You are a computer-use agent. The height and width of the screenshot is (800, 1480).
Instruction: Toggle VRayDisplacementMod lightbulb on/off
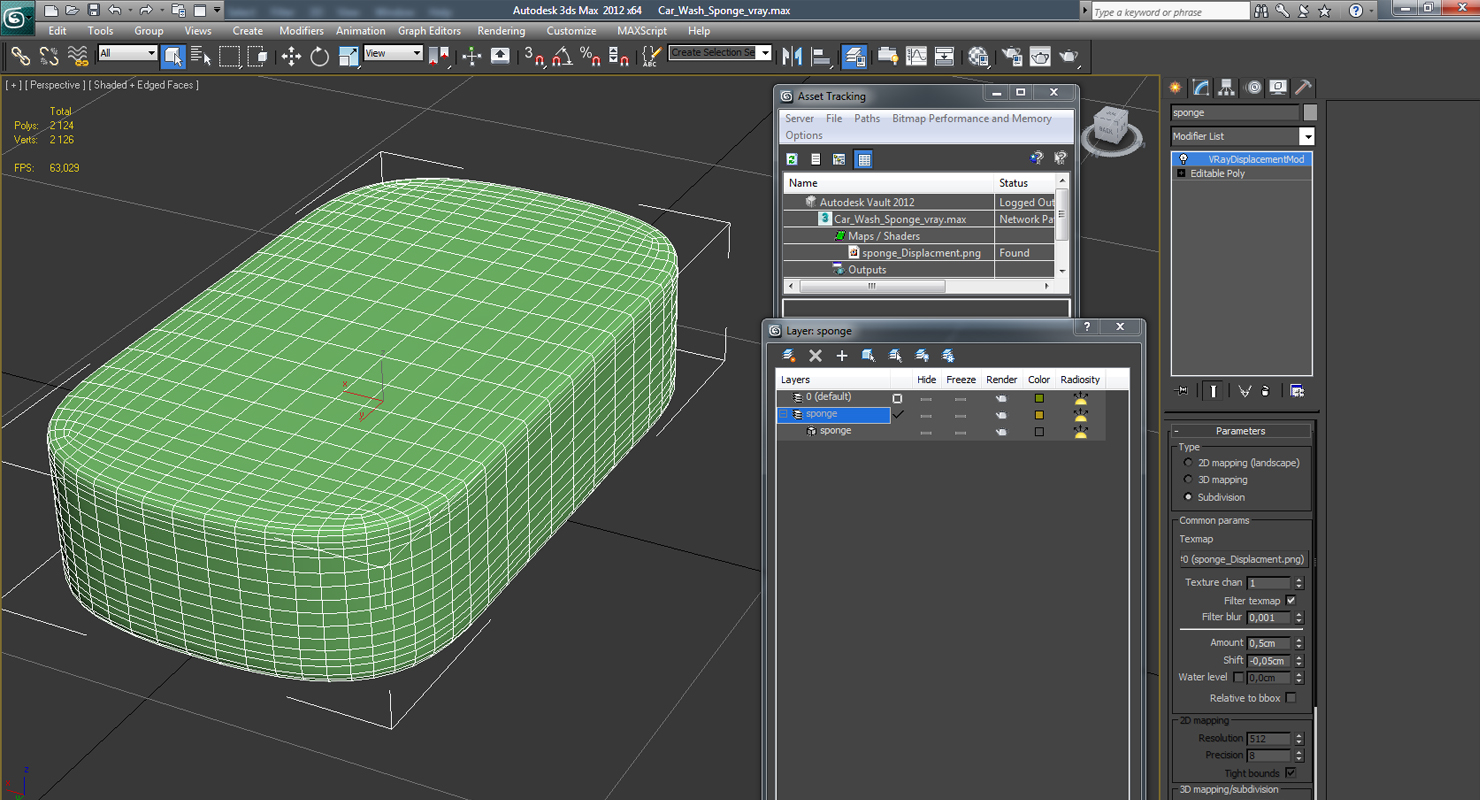point(1183,159)
